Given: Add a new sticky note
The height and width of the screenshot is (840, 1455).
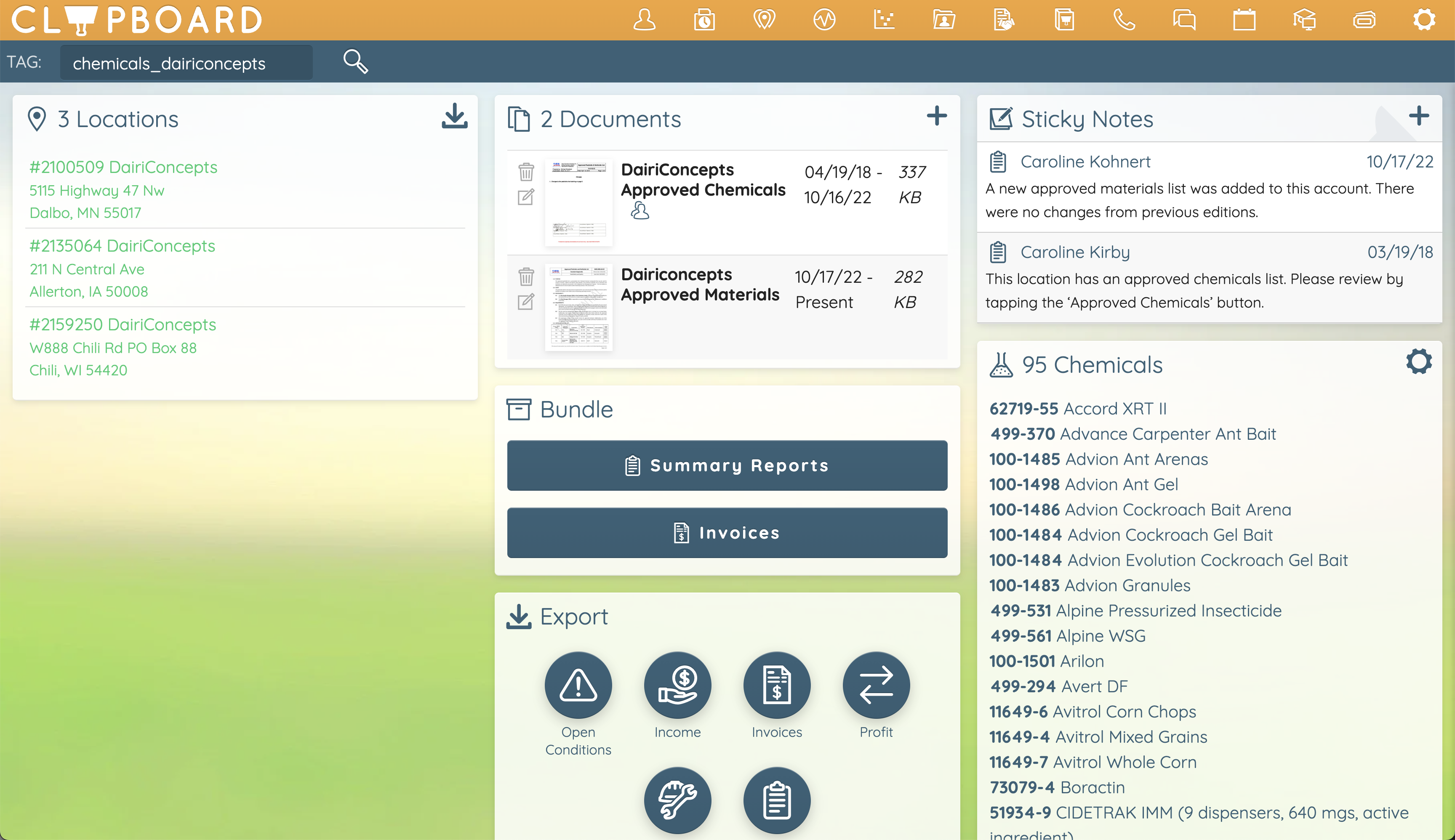Looking at the screenshot, I should click(x=1419, y=116).
